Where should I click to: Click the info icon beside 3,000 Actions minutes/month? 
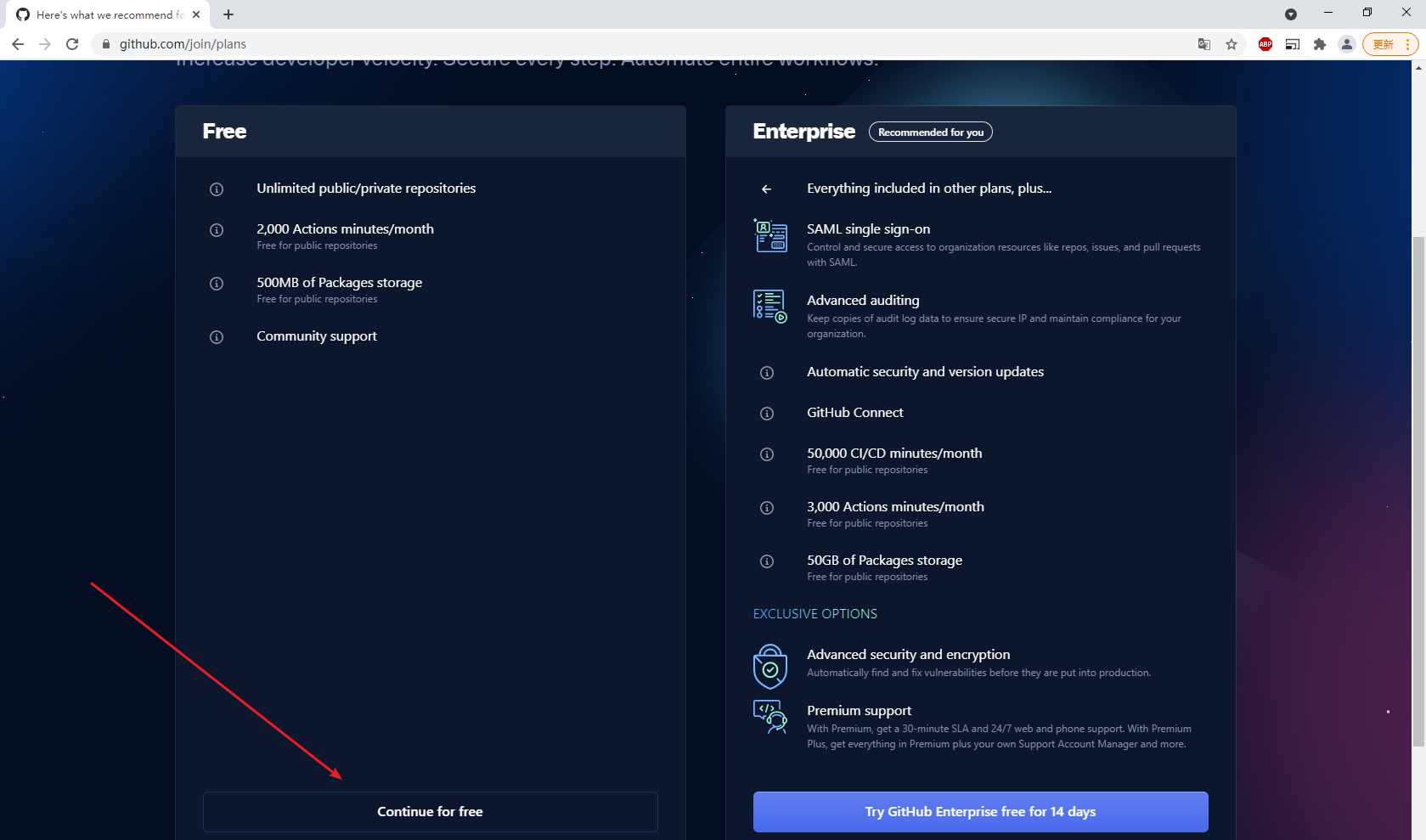tap(767, 508)
